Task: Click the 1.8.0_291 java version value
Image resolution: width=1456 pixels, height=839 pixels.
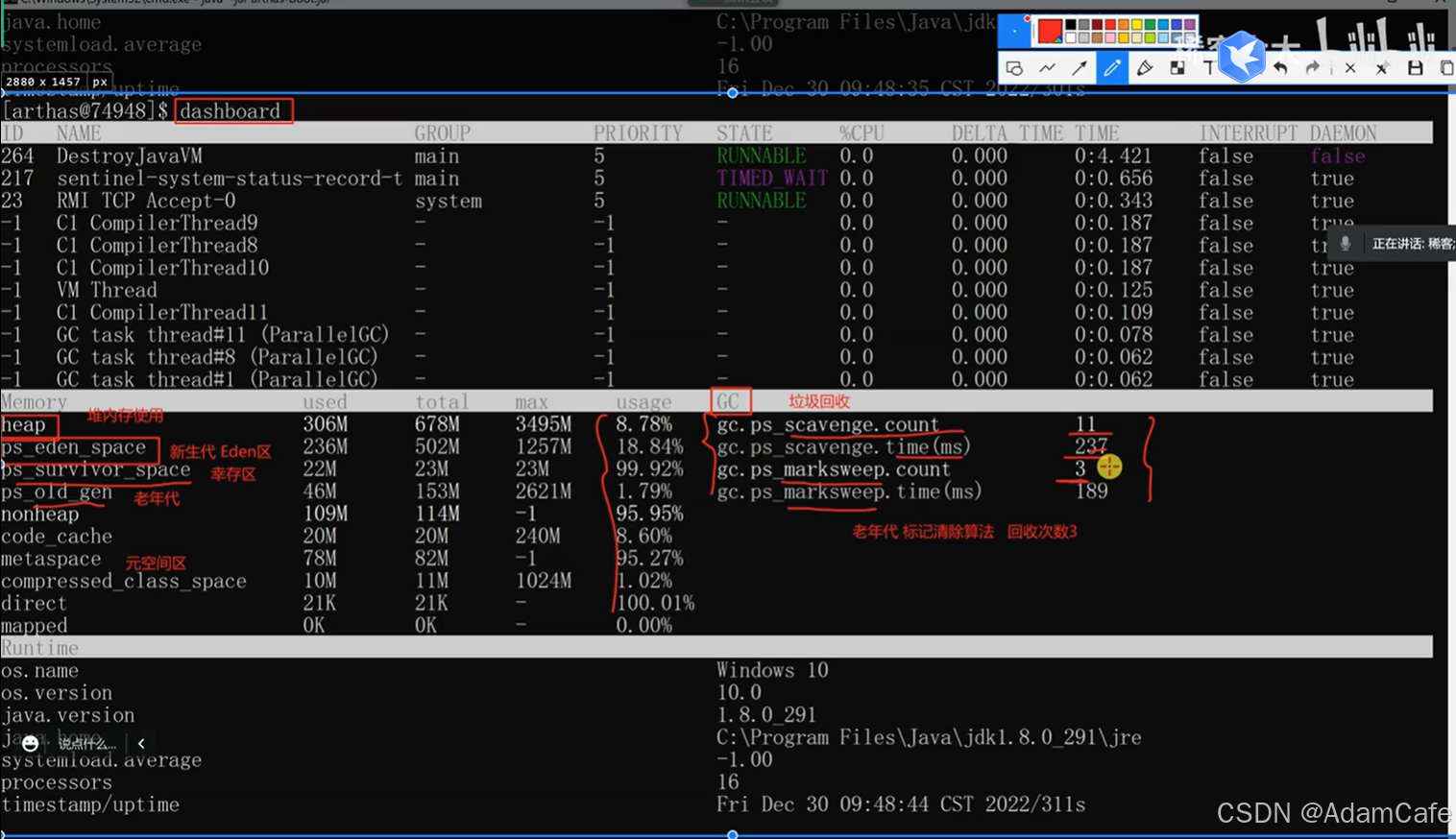Action: pyautogui.click(x=766, y=715)
